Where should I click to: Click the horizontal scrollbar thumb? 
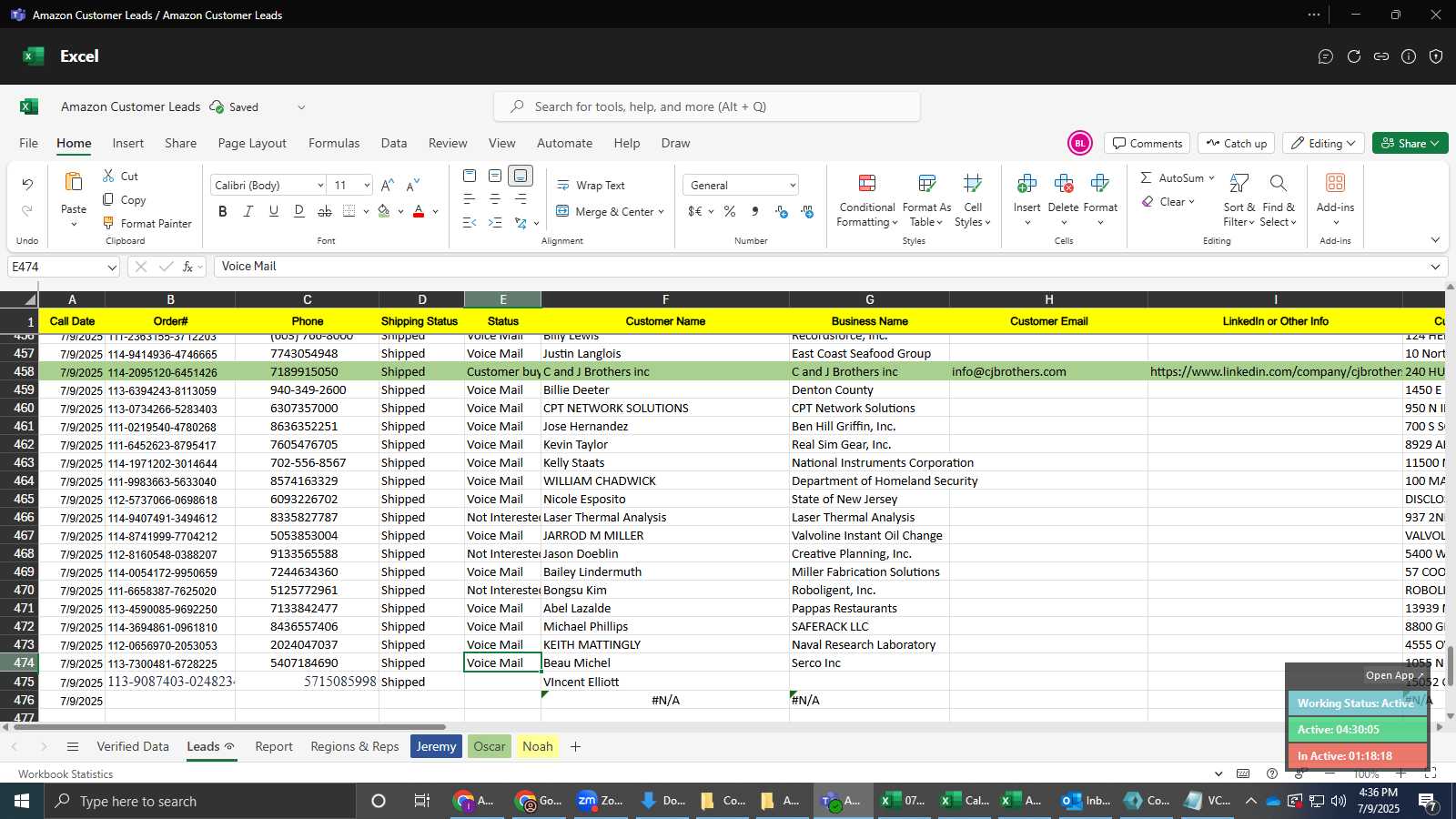click(x=227, y=727)
